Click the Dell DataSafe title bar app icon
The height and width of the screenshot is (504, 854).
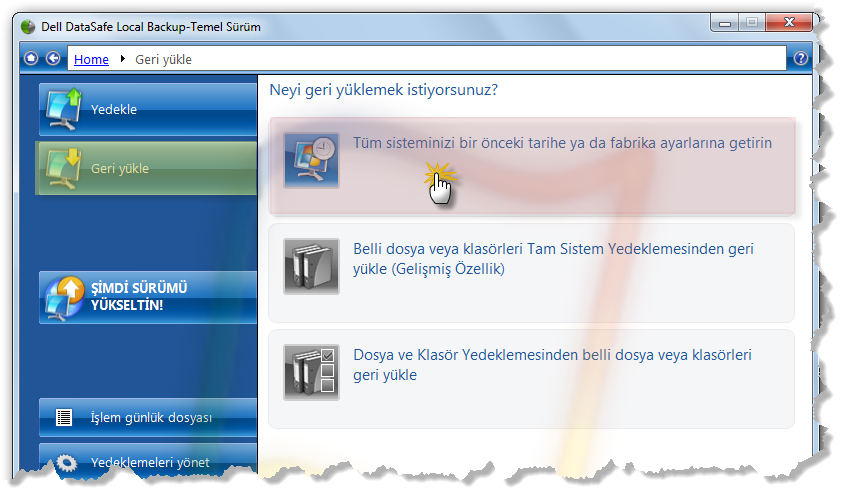[x=28, y=27]
